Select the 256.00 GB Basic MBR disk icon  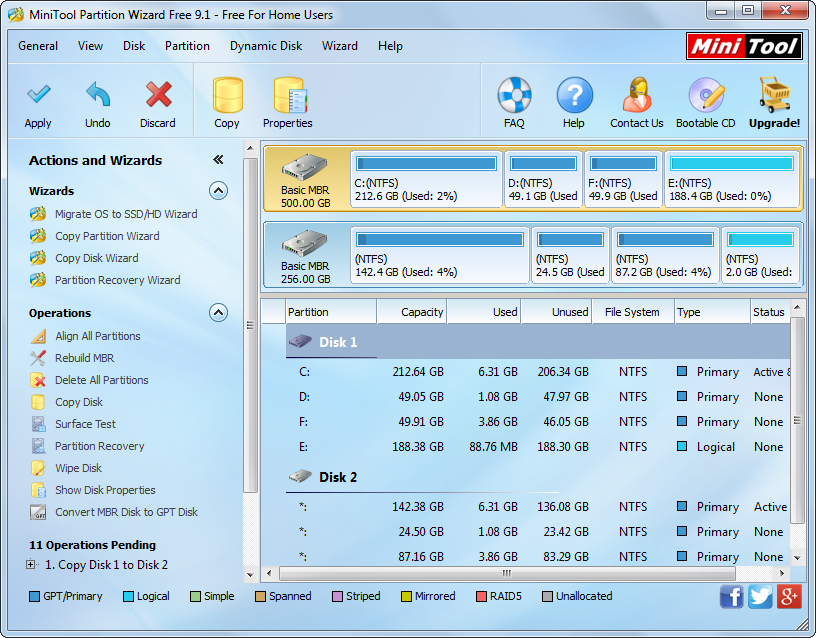point(305,243)
